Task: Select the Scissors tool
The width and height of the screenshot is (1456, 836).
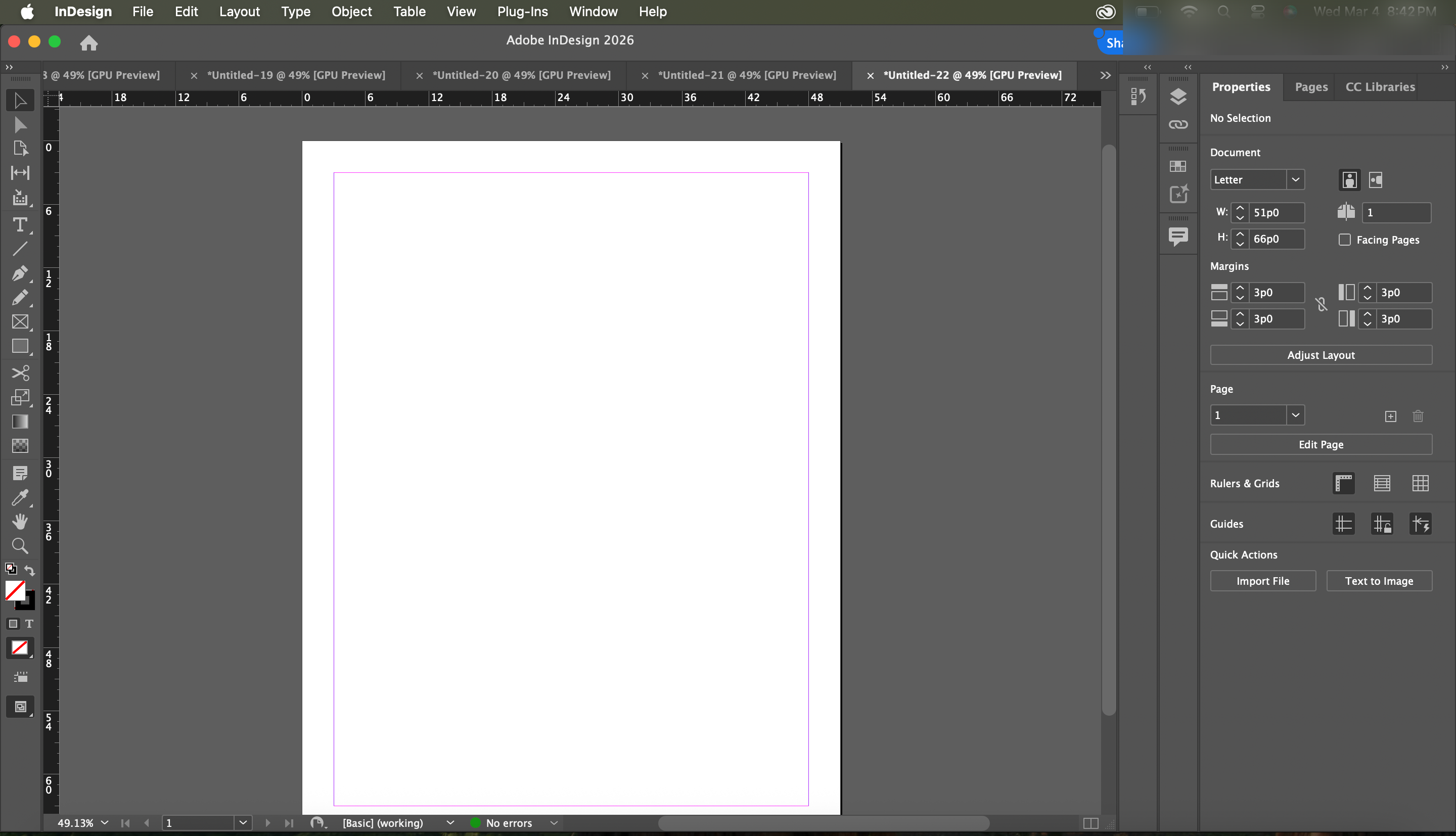Action: pyautogui.click(x=20, y=373)
